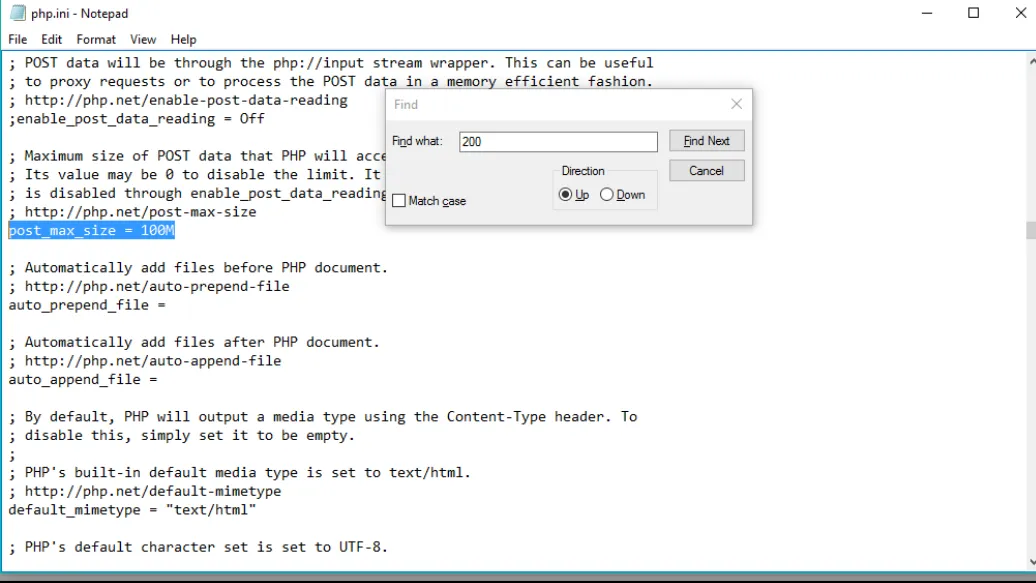Open the Format menu
Image resolution: width=1036 pixels, height=583 pixels.
96,40
